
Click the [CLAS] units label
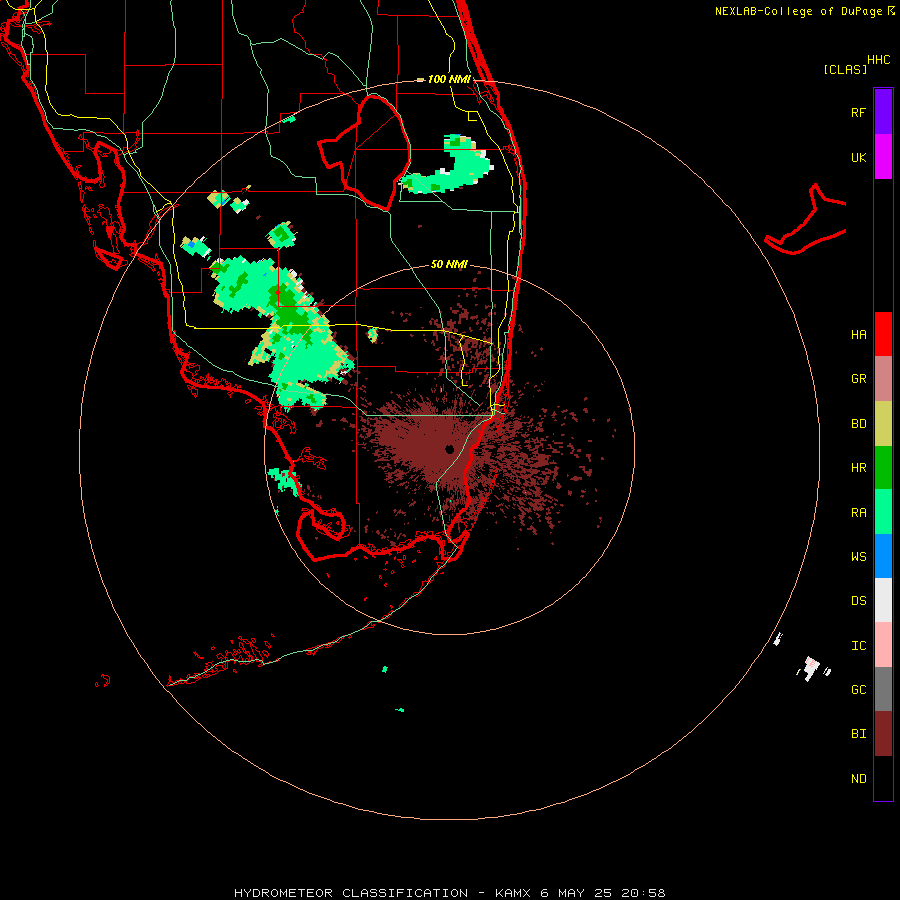coord(845,69)
